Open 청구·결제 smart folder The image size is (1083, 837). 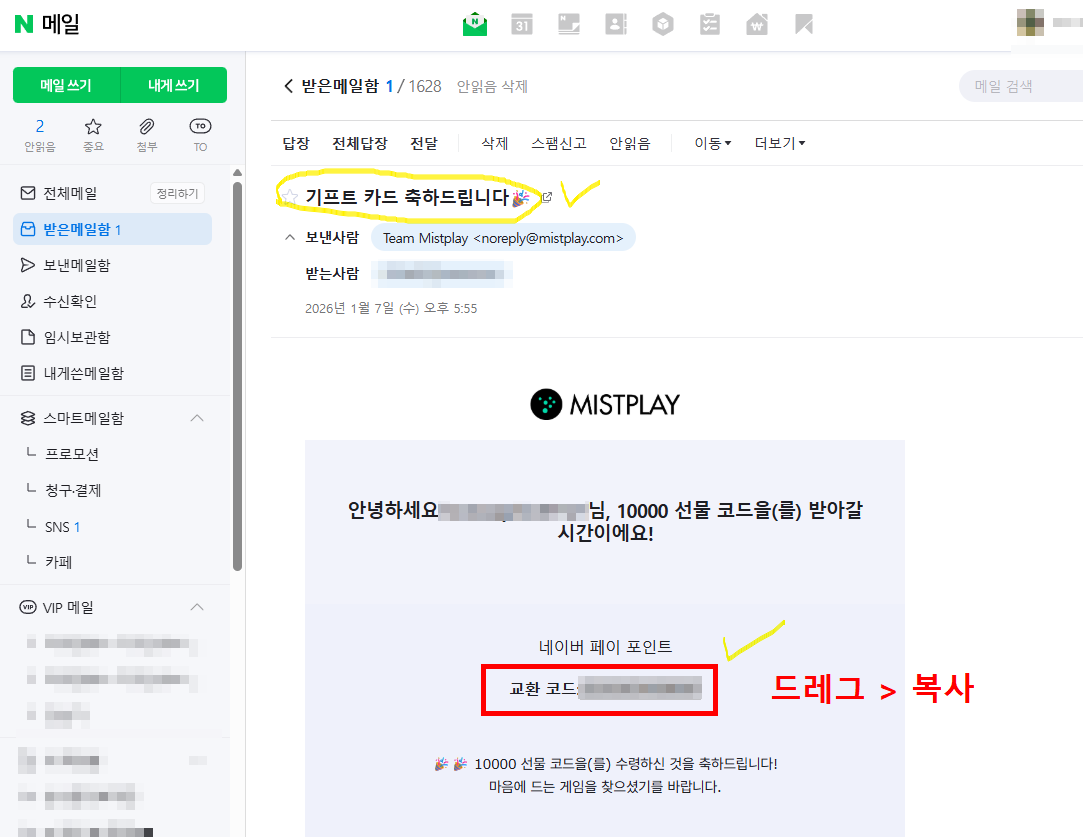pyautogui.click(x=73, y=490)
